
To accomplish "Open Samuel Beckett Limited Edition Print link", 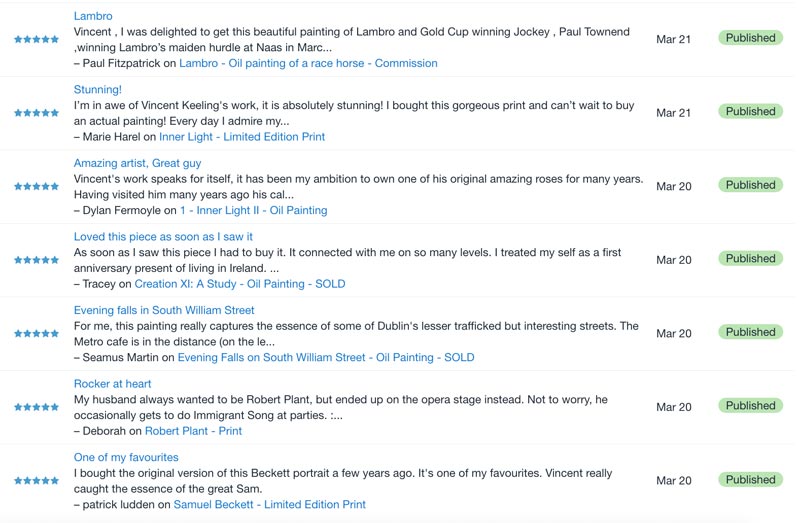I will 270,505.
